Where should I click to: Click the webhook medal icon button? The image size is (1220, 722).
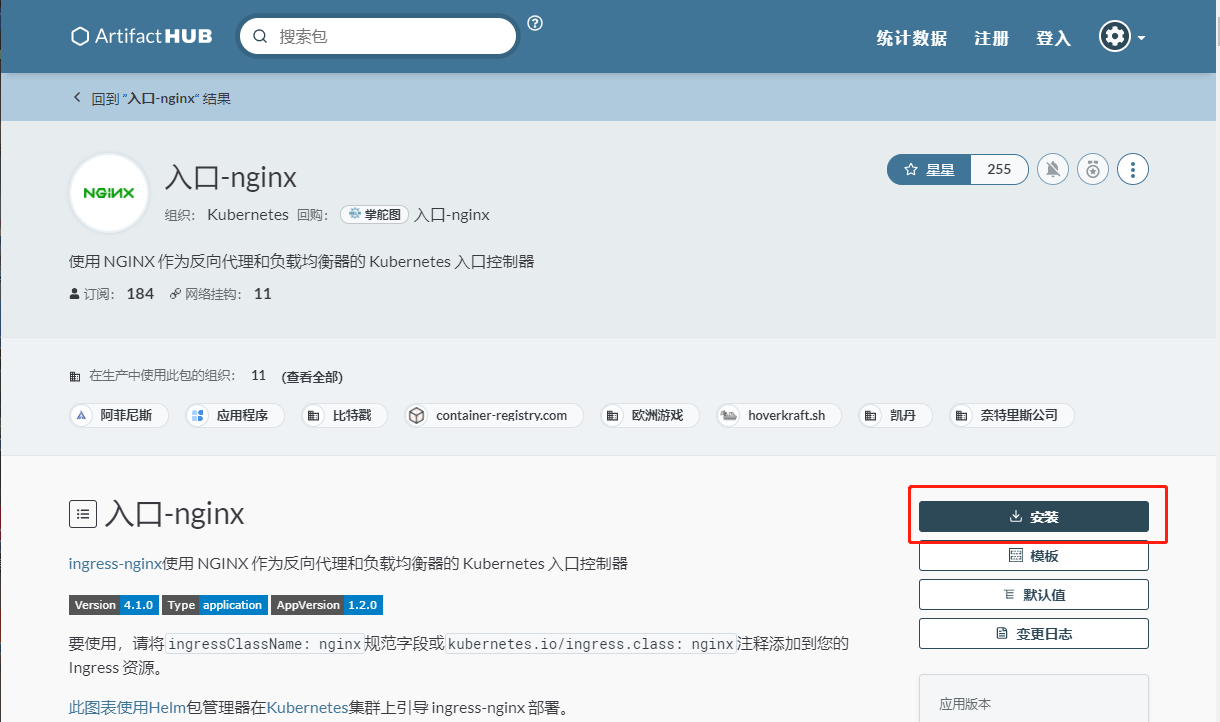coord(1093,170)
